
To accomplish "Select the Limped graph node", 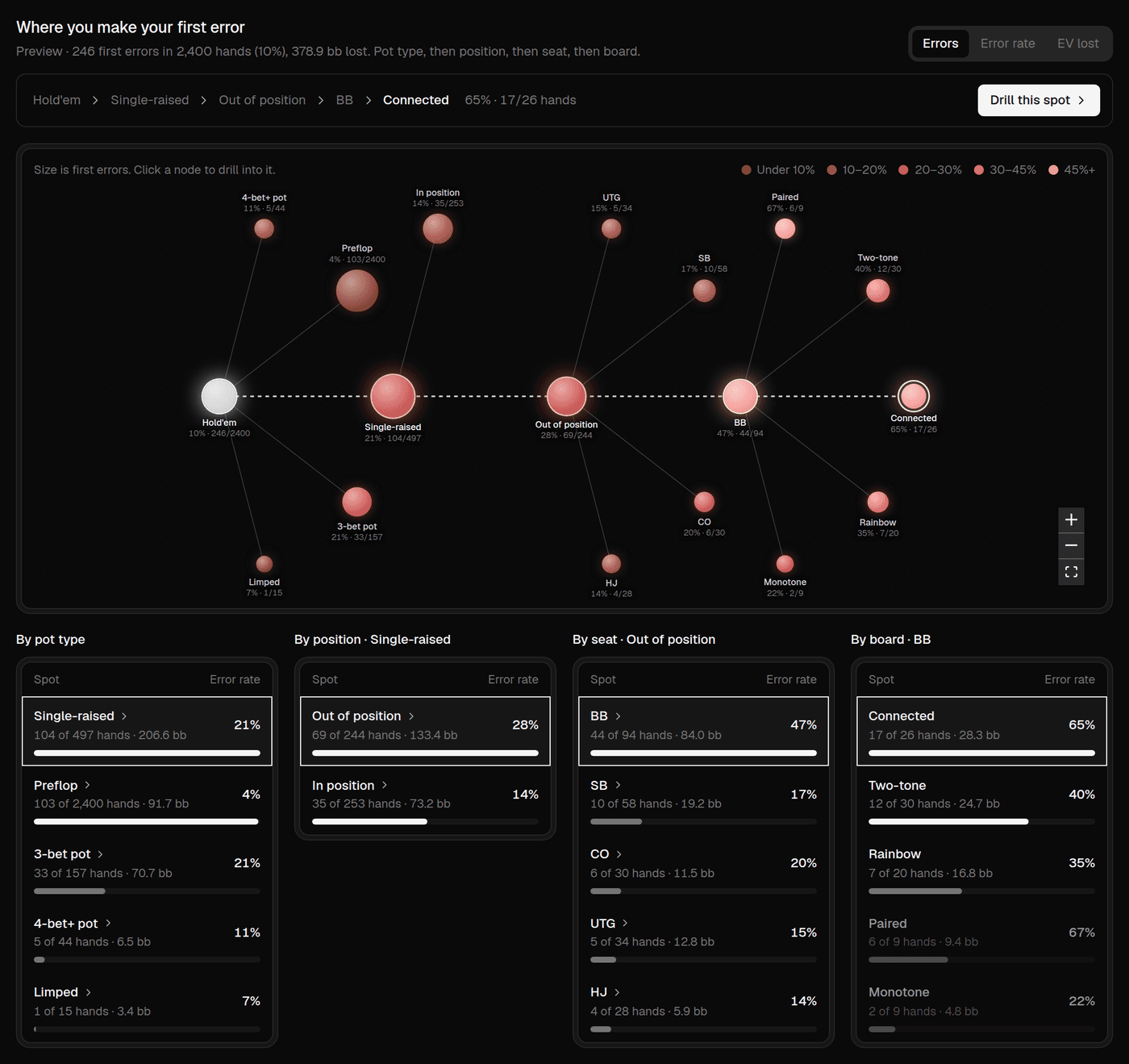I will [265, 564].
